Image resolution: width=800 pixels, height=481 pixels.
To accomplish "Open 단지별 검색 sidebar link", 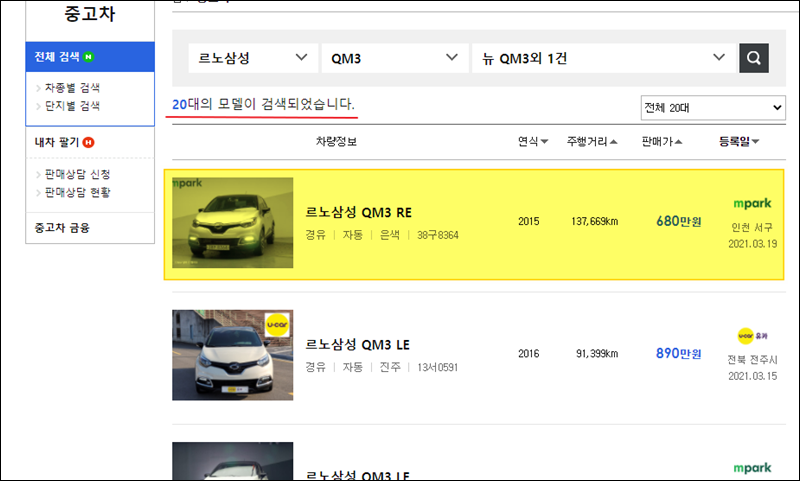I will (72, 106).
